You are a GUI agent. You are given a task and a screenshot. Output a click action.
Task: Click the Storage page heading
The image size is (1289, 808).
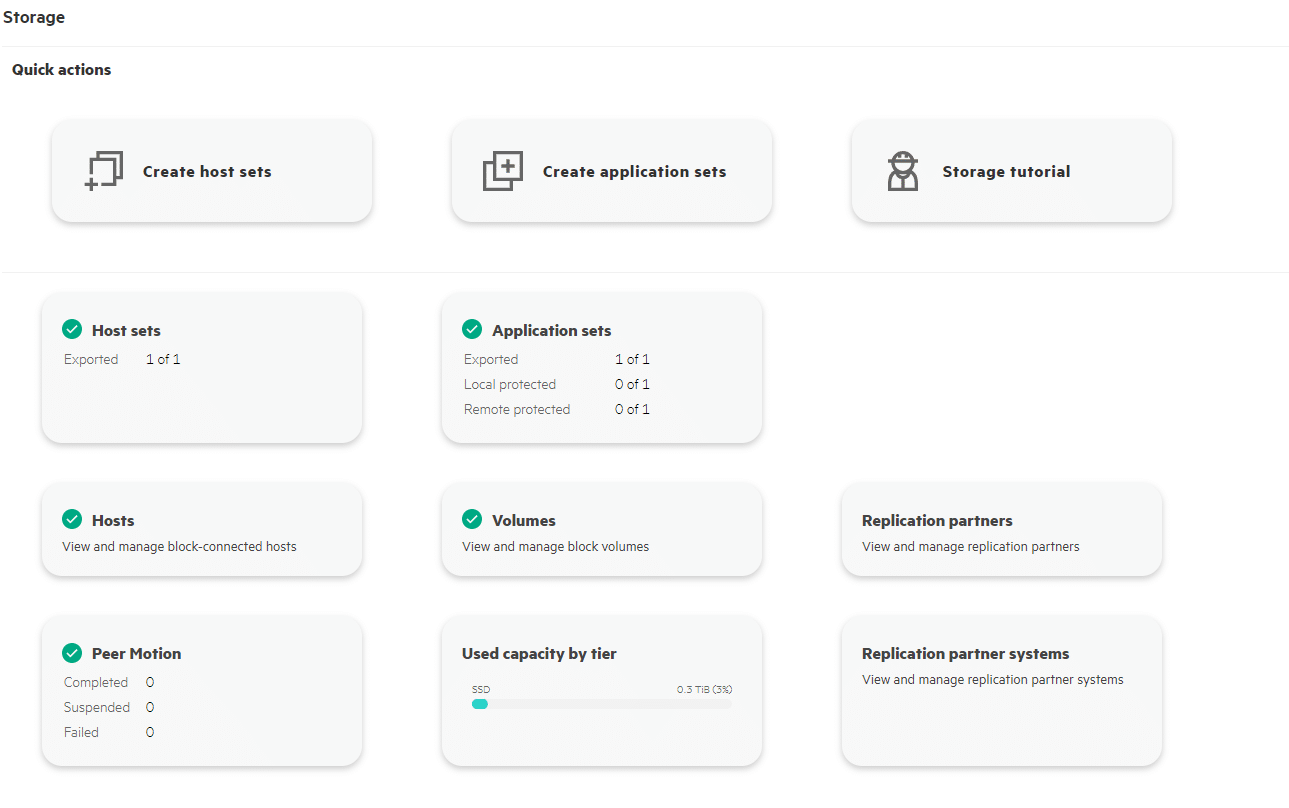[x=34, y=16]
